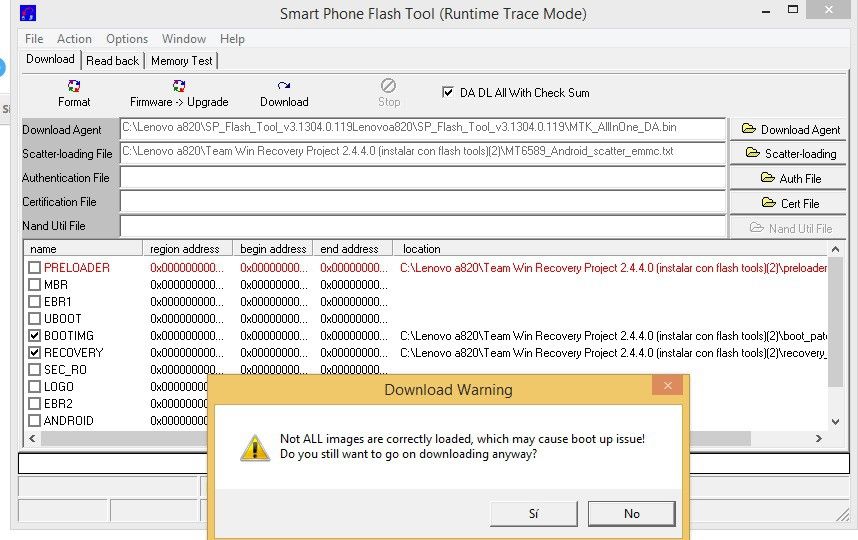Image resolution: width=858 pixels, height=540 pixels.
Task: Click the Scatter-loading browse button
Action: [x=788, y=154]
